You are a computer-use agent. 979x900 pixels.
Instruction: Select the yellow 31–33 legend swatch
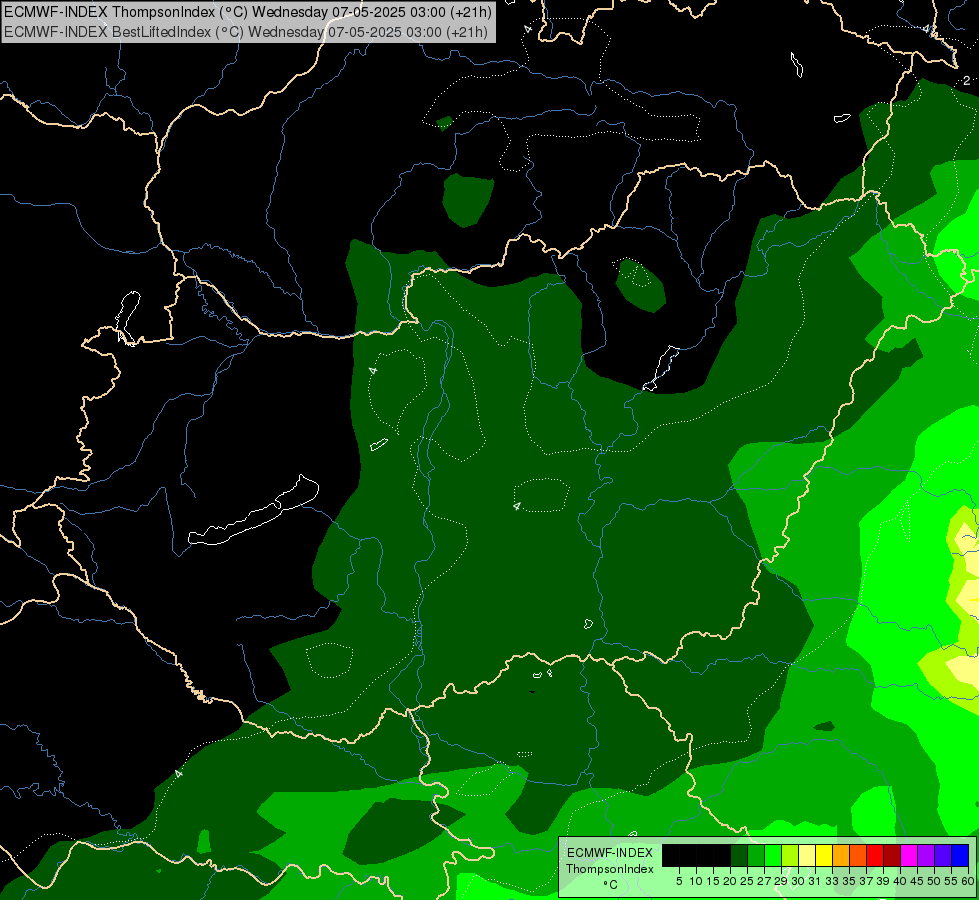click(824, 856)
